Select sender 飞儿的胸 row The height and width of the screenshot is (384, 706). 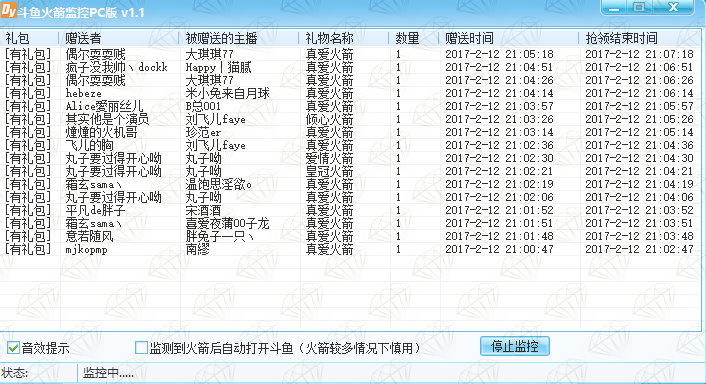(350, 145)
